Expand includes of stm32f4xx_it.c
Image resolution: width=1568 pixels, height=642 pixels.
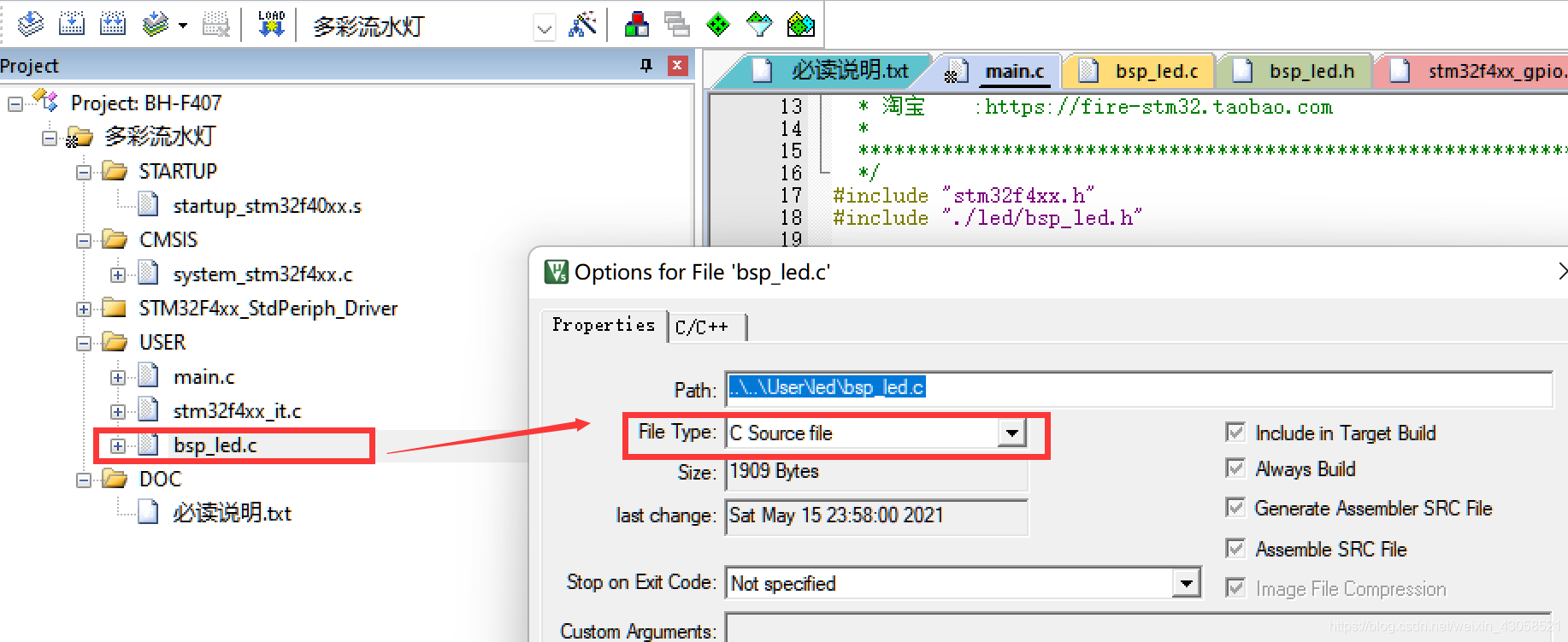[x=118, y=412]
